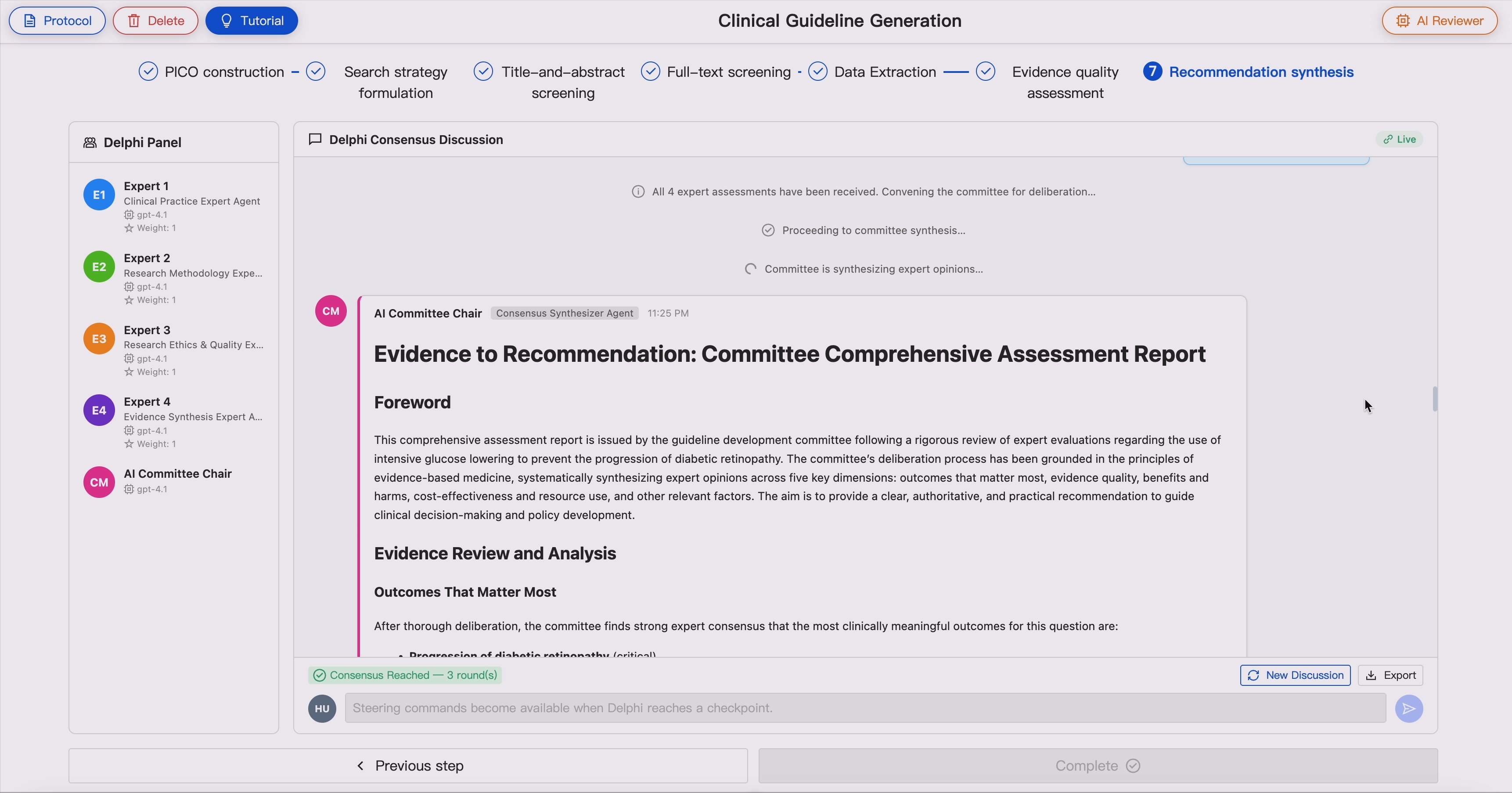Click the HU user avatar
Viewport: 1512px width, 793px height.
322,709
